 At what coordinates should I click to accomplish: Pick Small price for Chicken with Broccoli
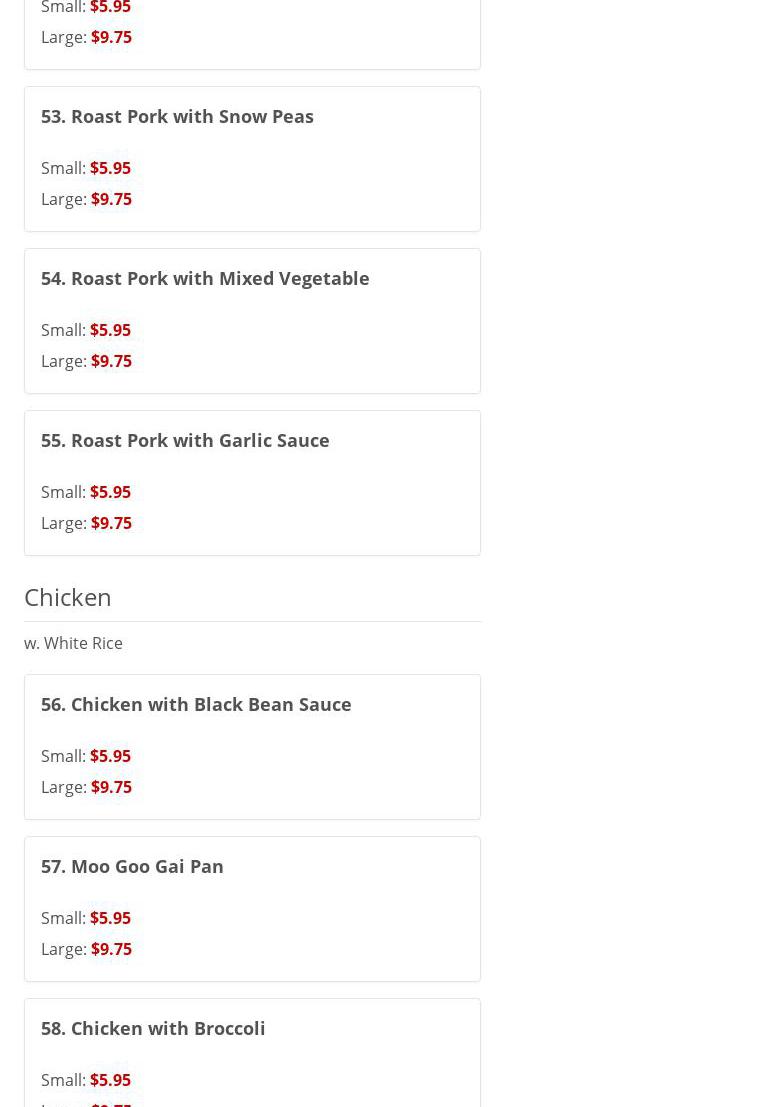(110, 1080)
